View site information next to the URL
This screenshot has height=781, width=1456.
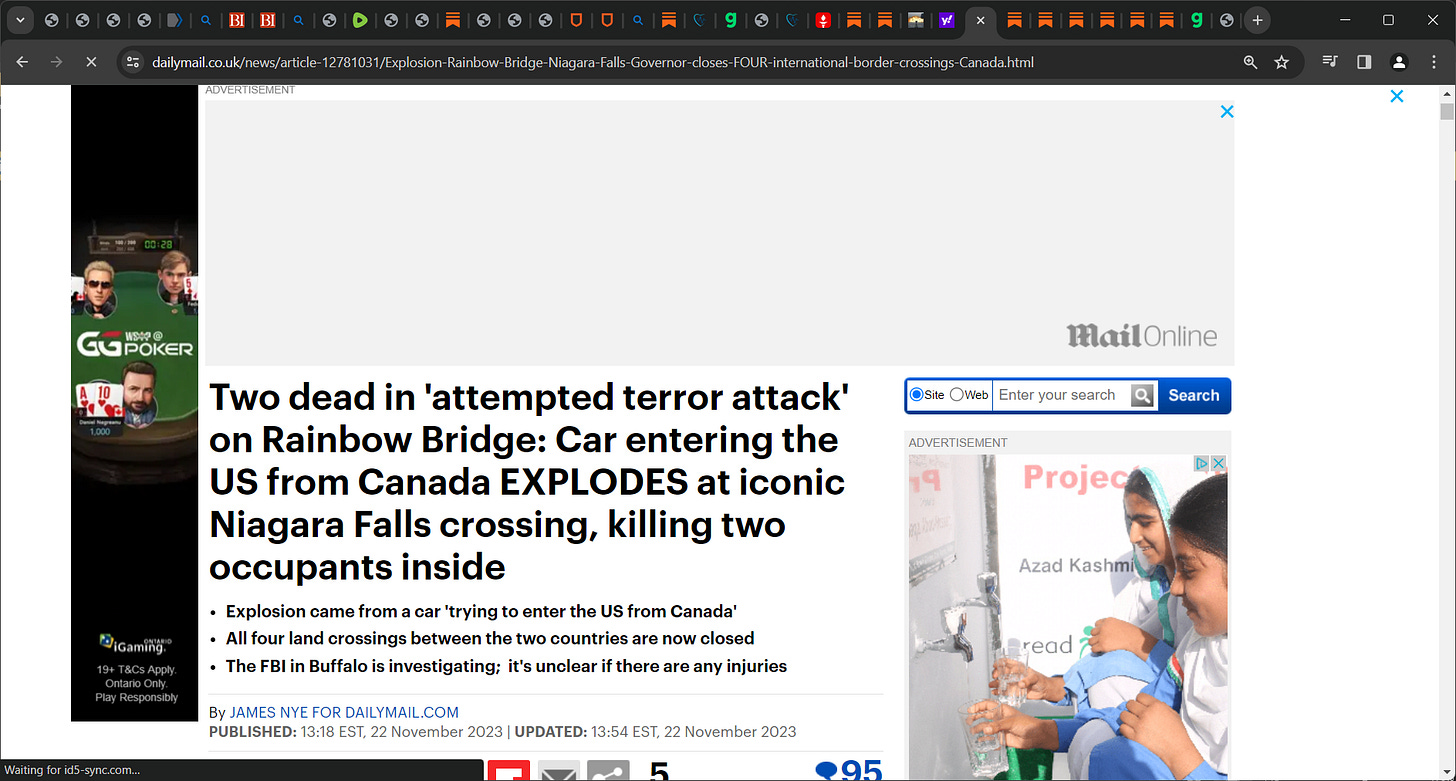pyautogui.click(x=131, y=62)
